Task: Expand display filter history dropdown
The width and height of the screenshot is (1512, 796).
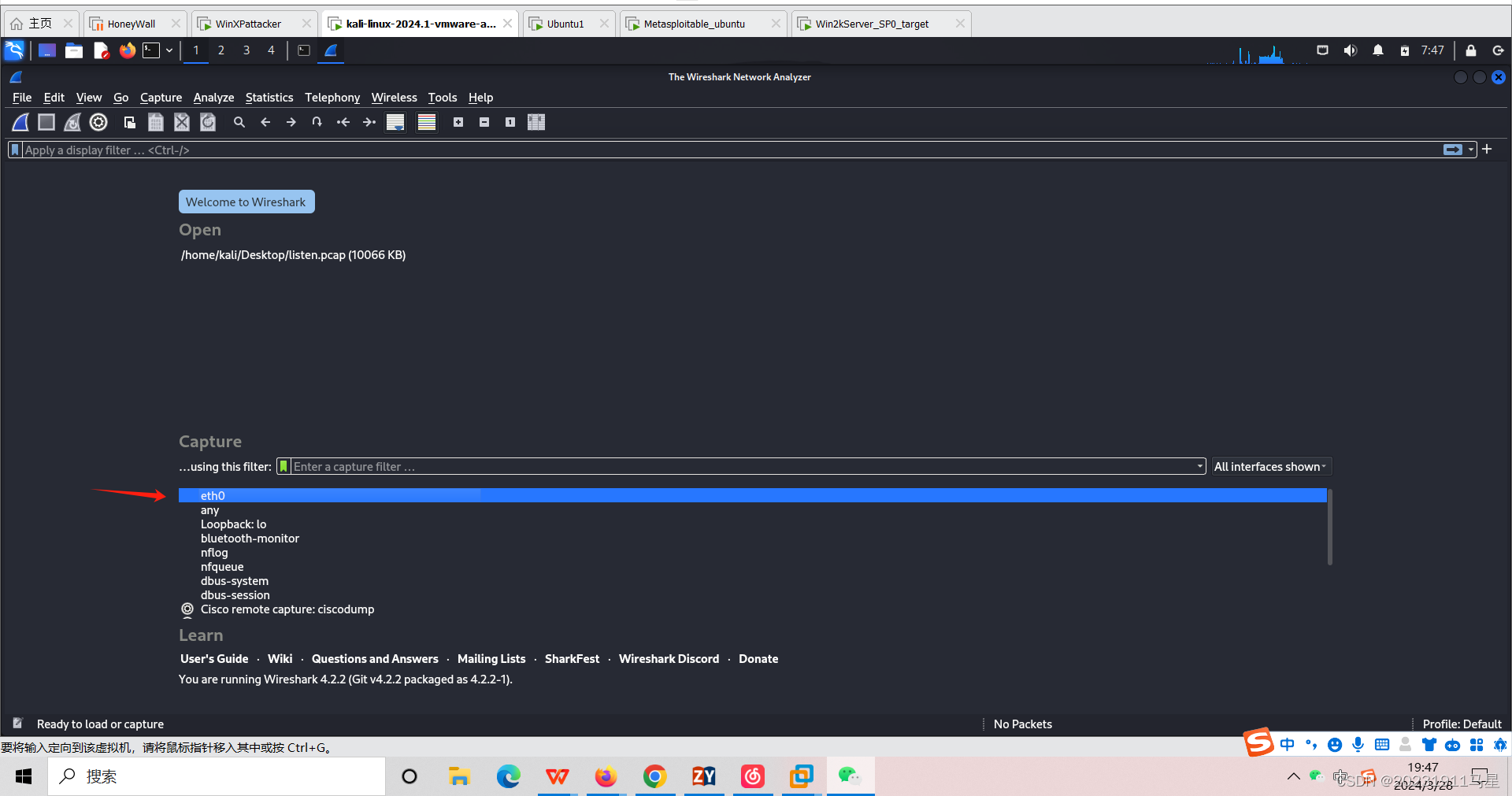Action: click(1471, 150)
